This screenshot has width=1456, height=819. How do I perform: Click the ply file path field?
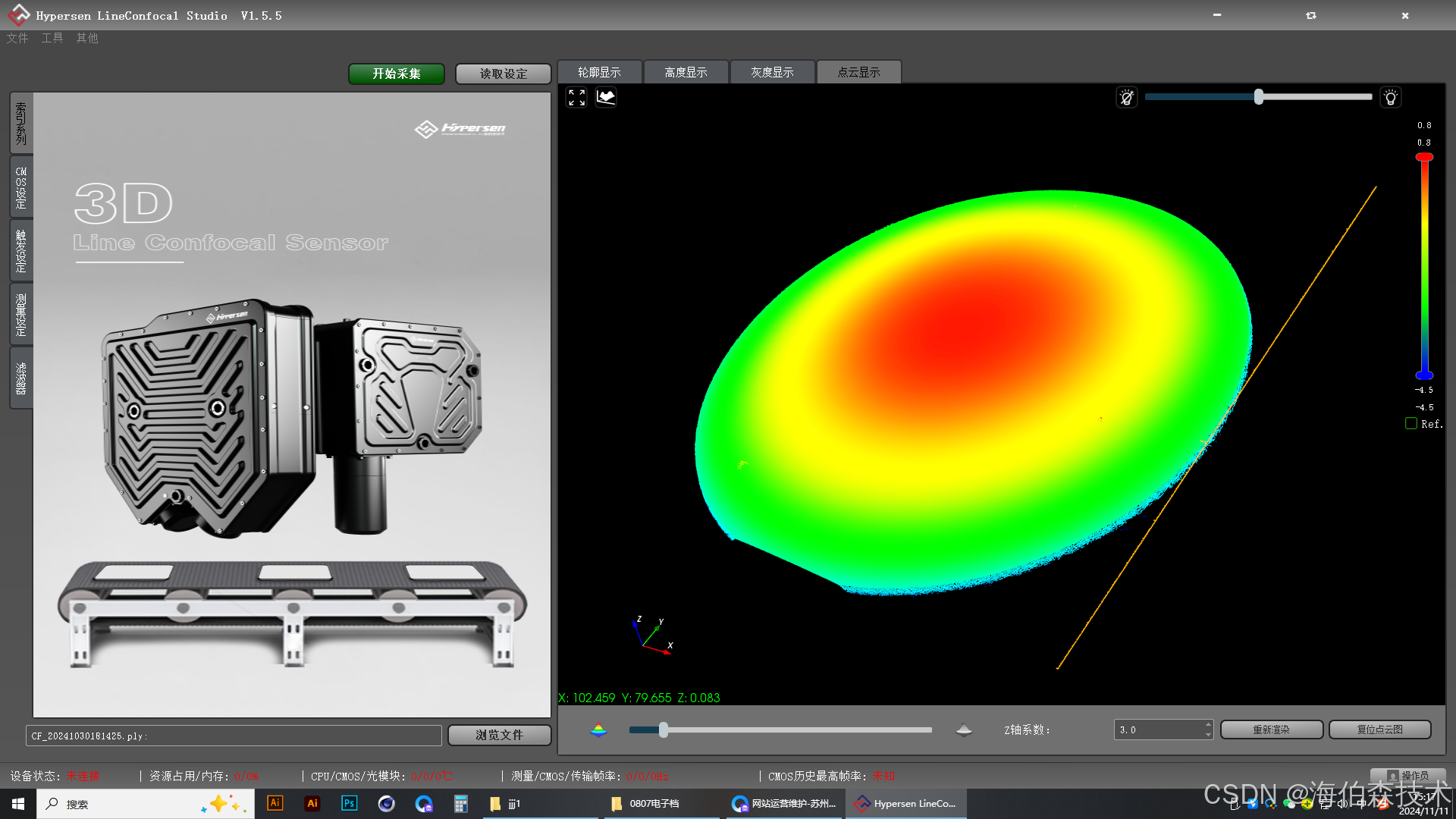tap(234, 736)
